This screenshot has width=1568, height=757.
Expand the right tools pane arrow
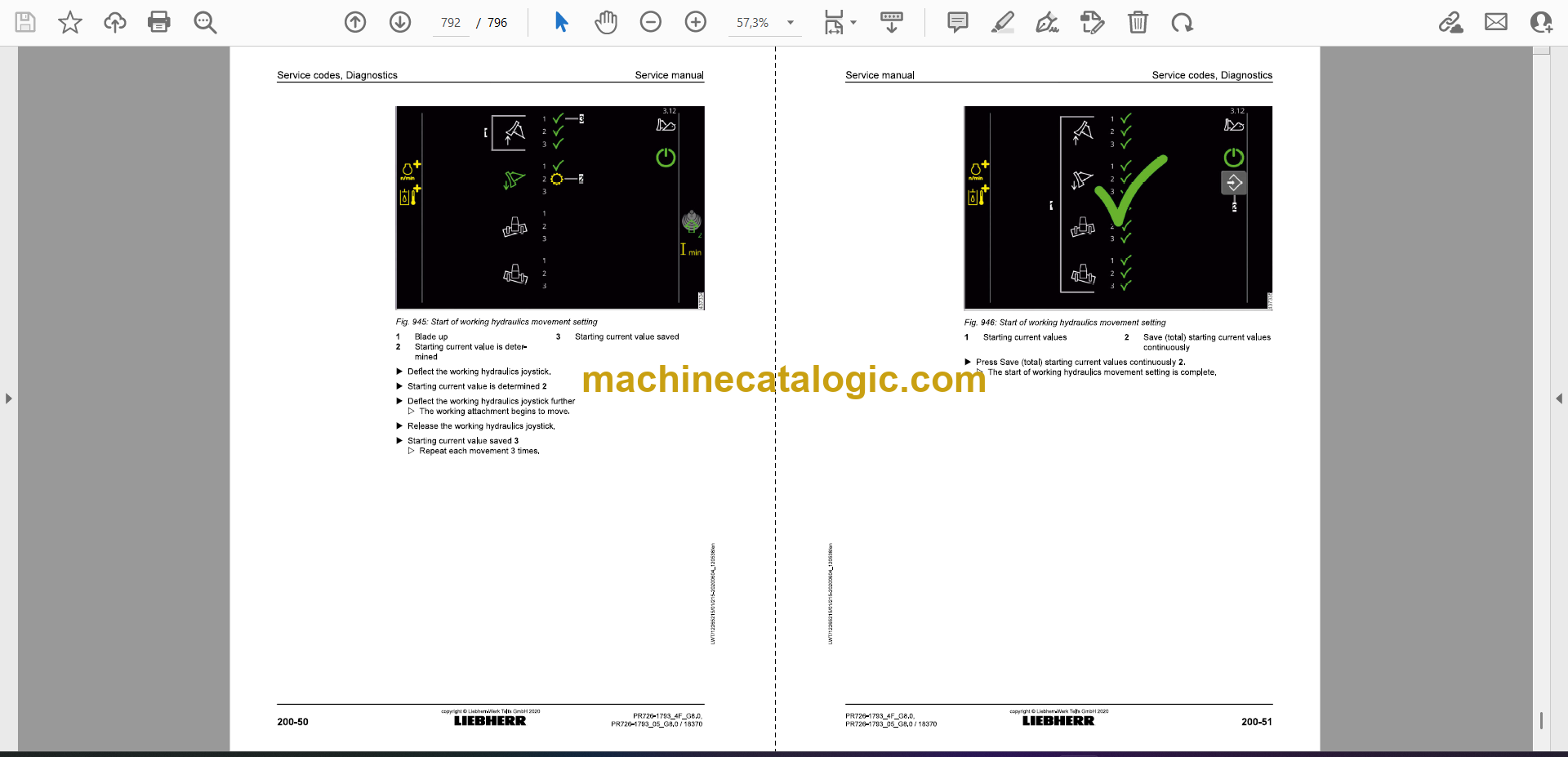tap(1559, 399)
